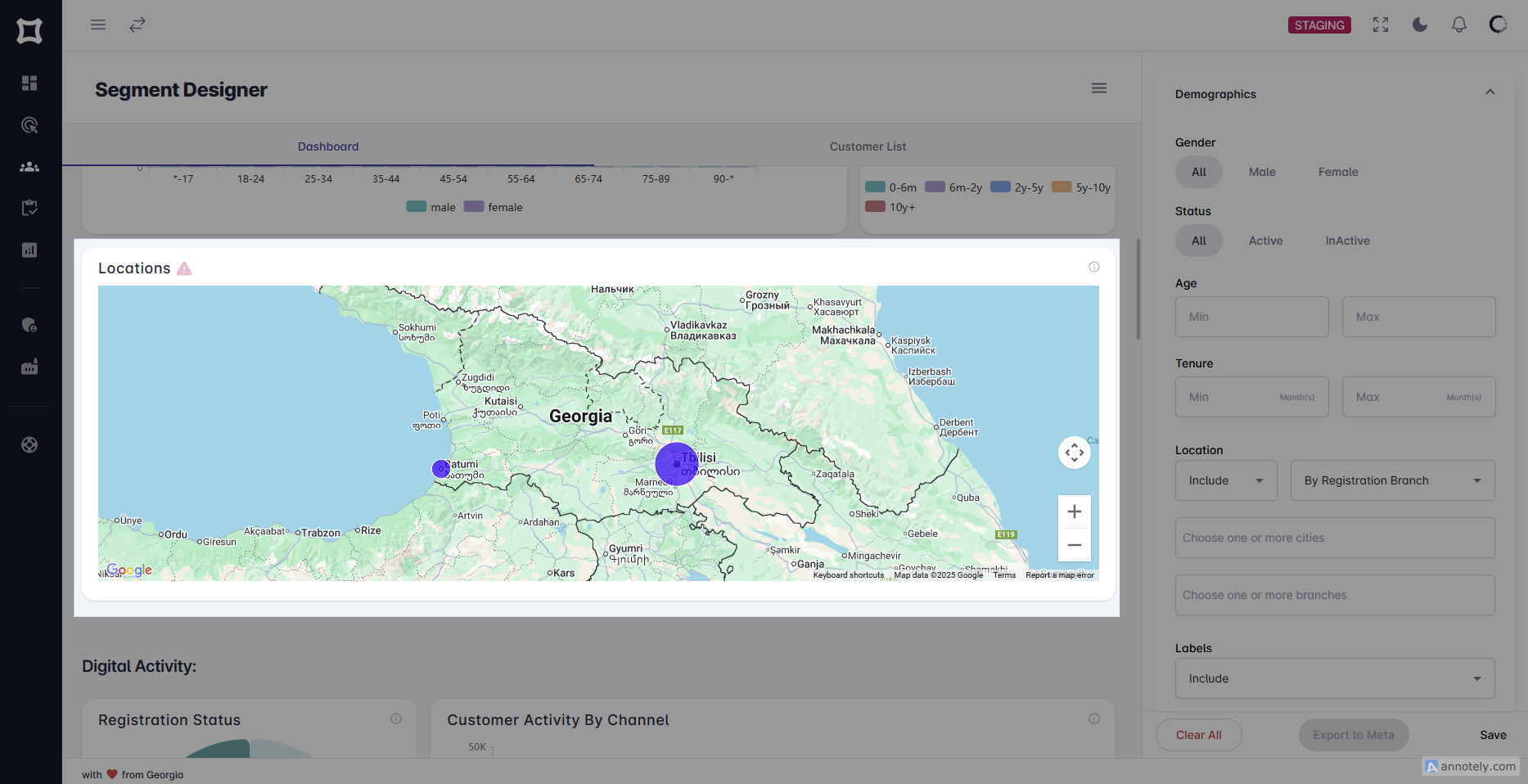The height and width of the screenshot is (784, 1528).
Task: Open notifications bell icon
Action: [1459, 25]
